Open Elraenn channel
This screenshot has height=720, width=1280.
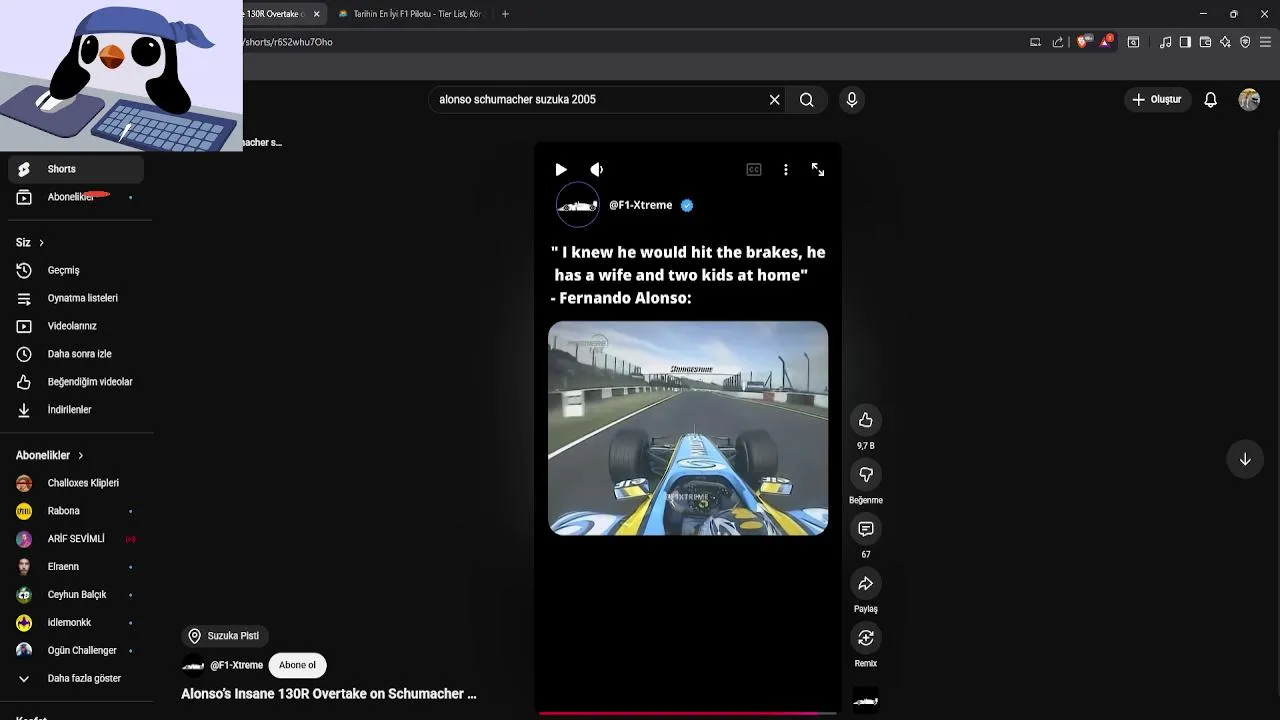click(x=76, y=567)
